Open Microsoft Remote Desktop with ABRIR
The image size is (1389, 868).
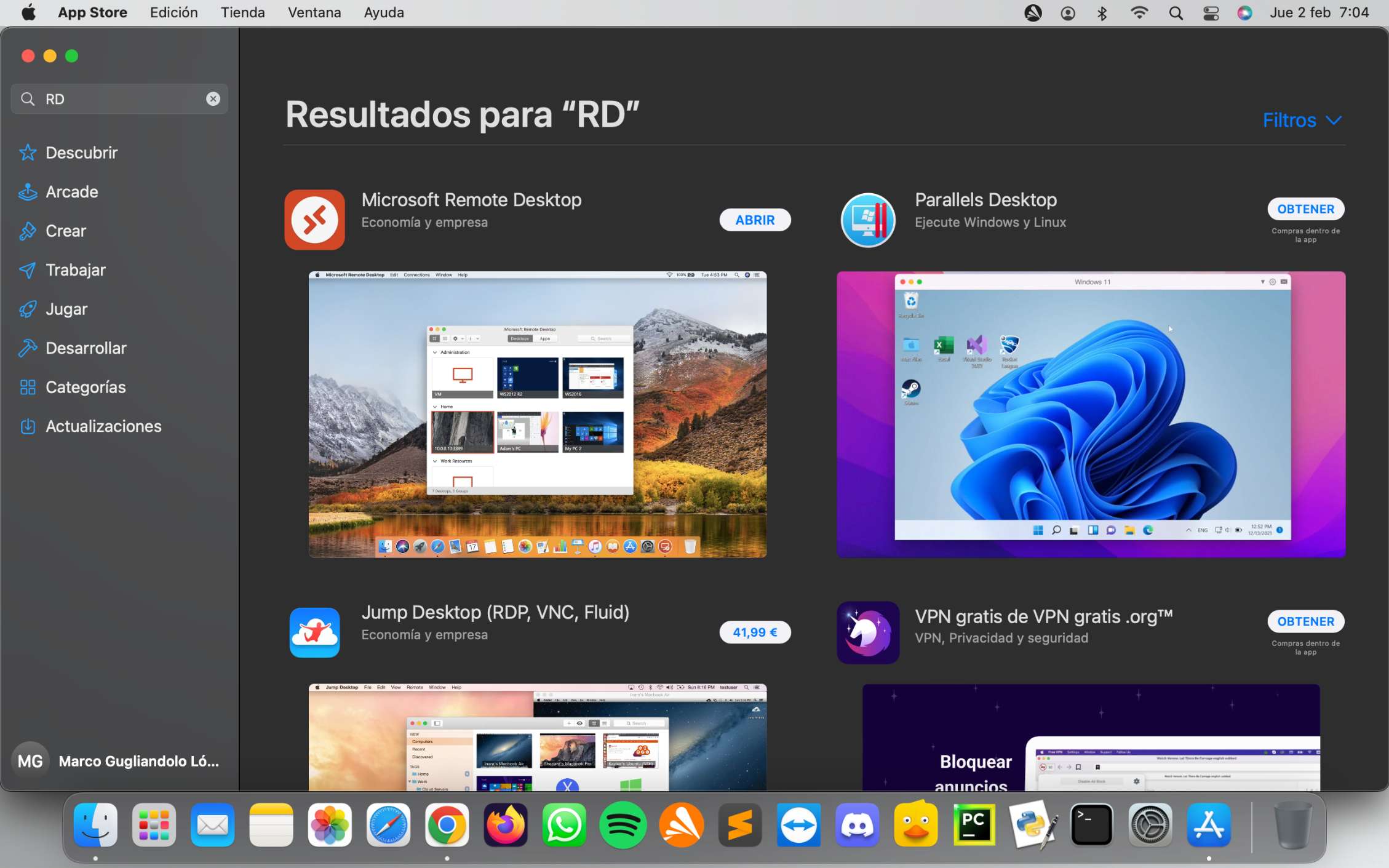pos(755,220)
